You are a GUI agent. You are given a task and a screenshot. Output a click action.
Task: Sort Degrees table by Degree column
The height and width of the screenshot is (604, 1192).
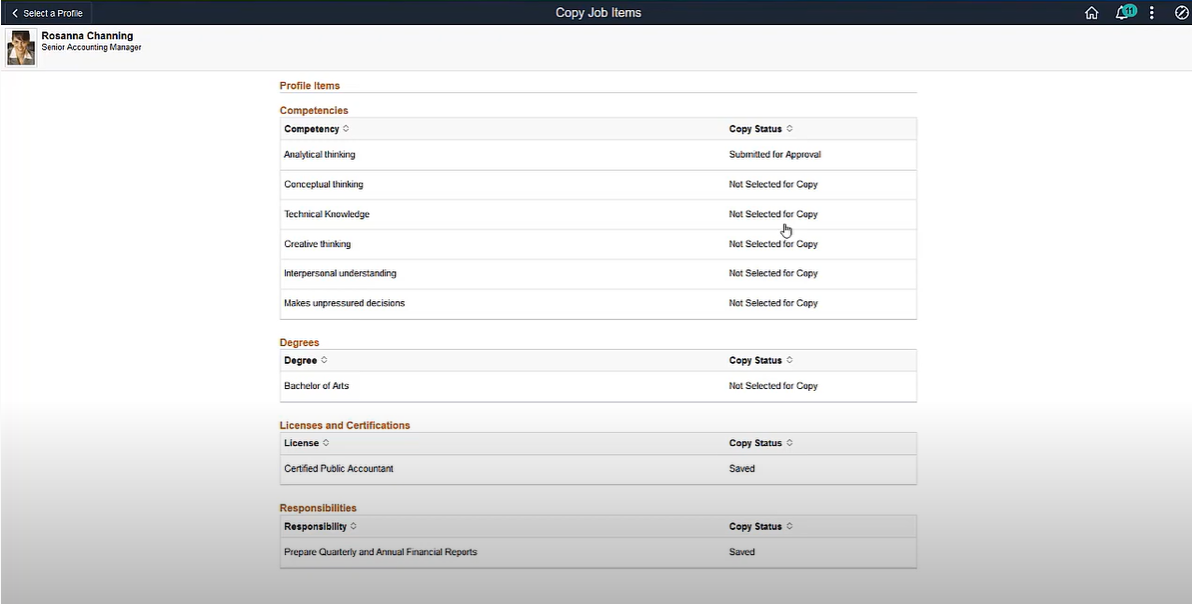[x=306, y=360]
